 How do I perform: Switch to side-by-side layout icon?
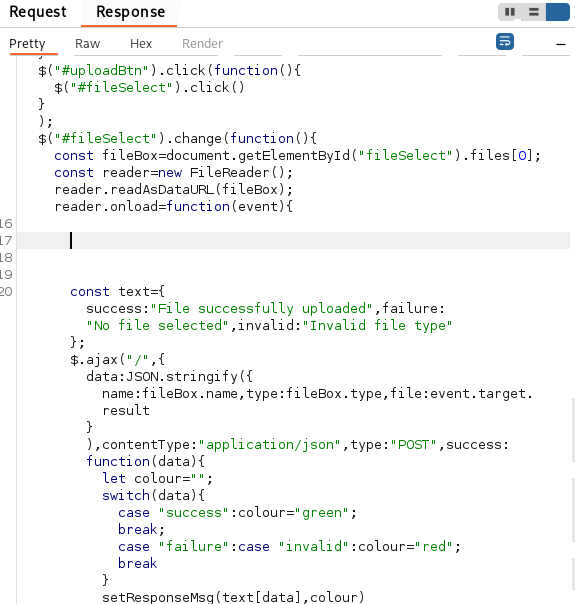tap(510, 12)
